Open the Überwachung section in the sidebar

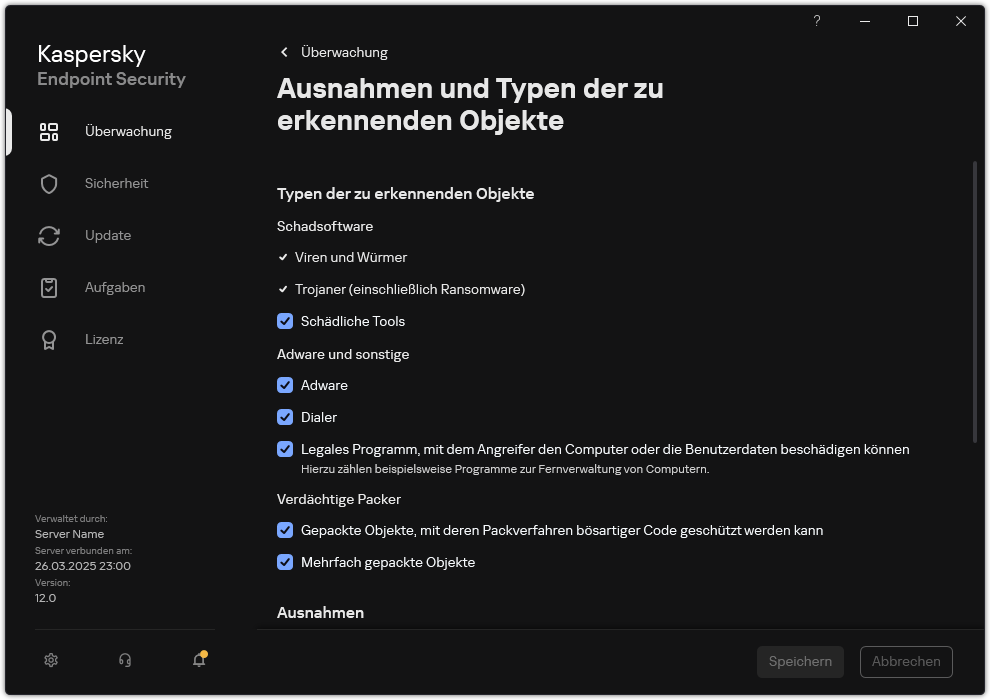tap(128, 131)
